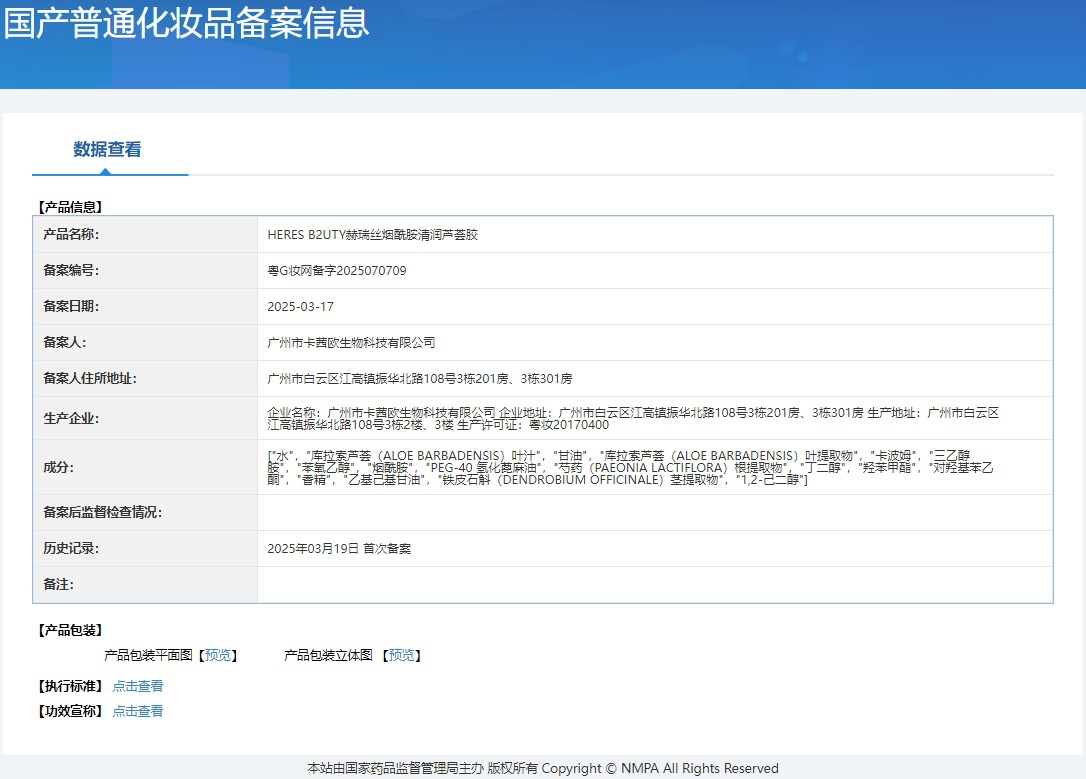Click the page title 国产普通化妆品备案信息
Image resolution: width=1086 pixels, height=779 pixels.
[x=186, y=22]
